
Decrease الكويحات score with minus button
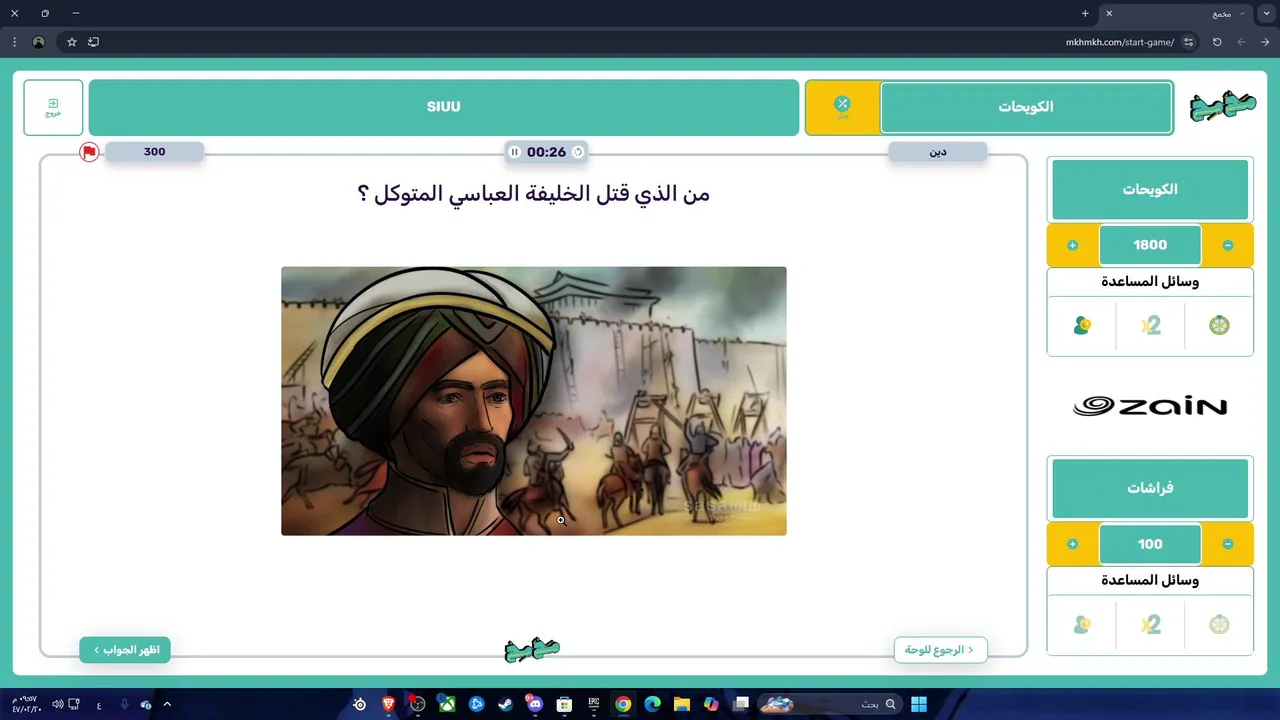click(1227, 245)
